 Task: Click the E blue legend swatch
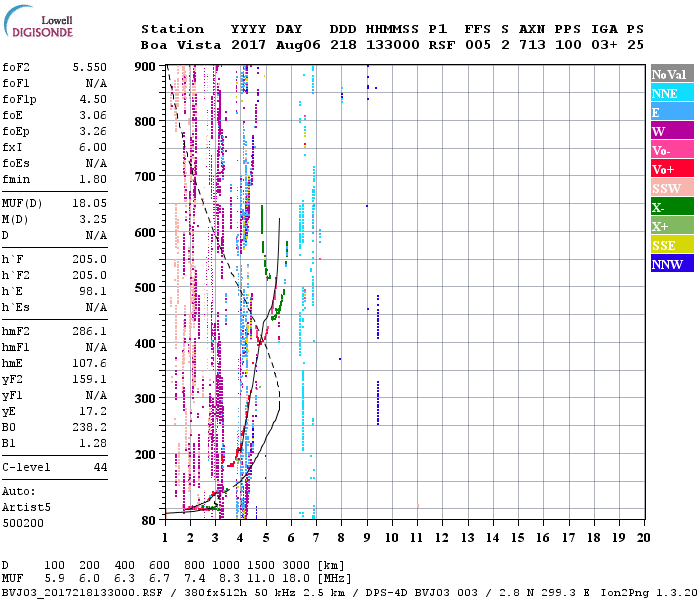click(672, 112)
